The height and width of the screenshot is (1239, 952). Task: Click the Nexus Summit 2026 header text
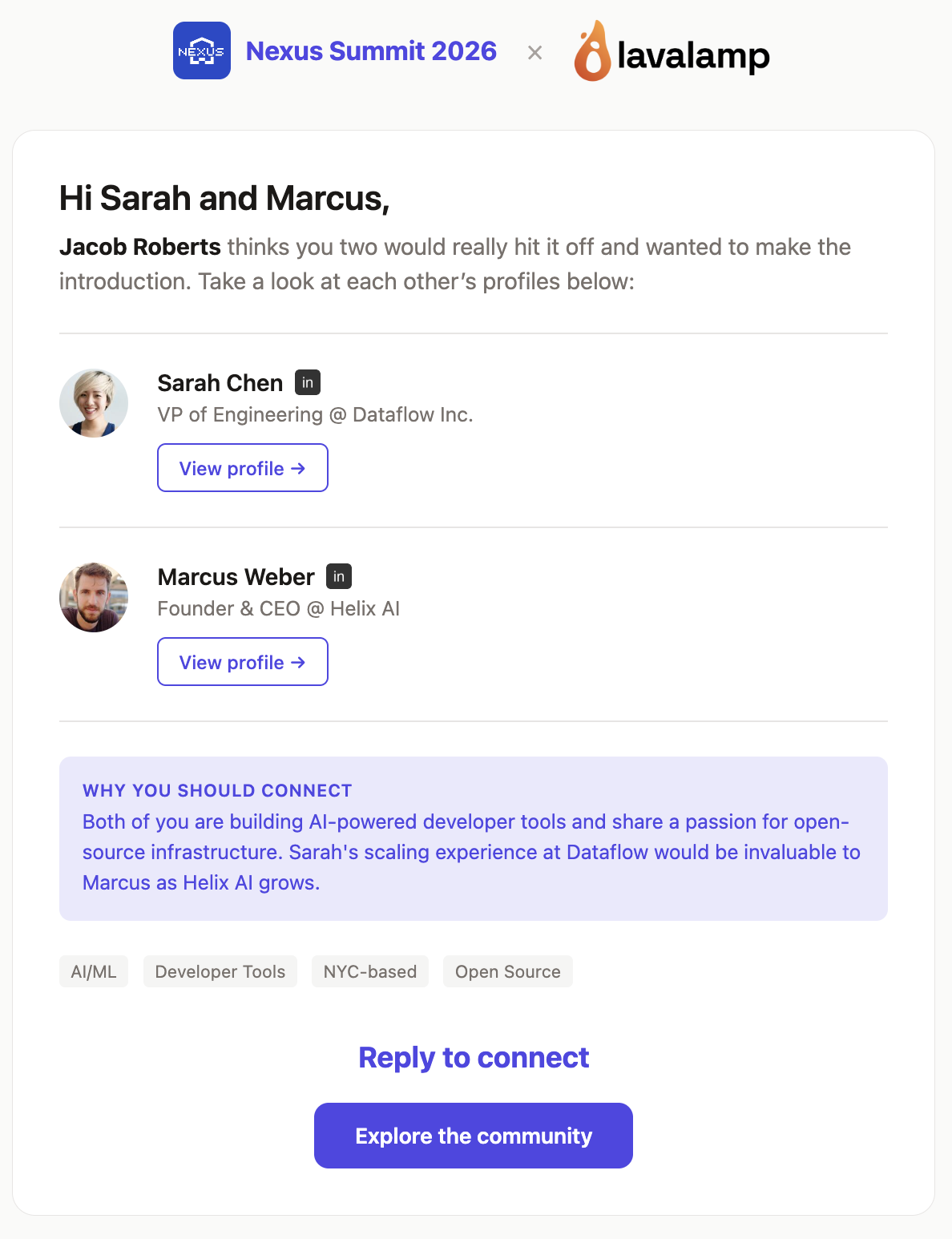[371, 50]
